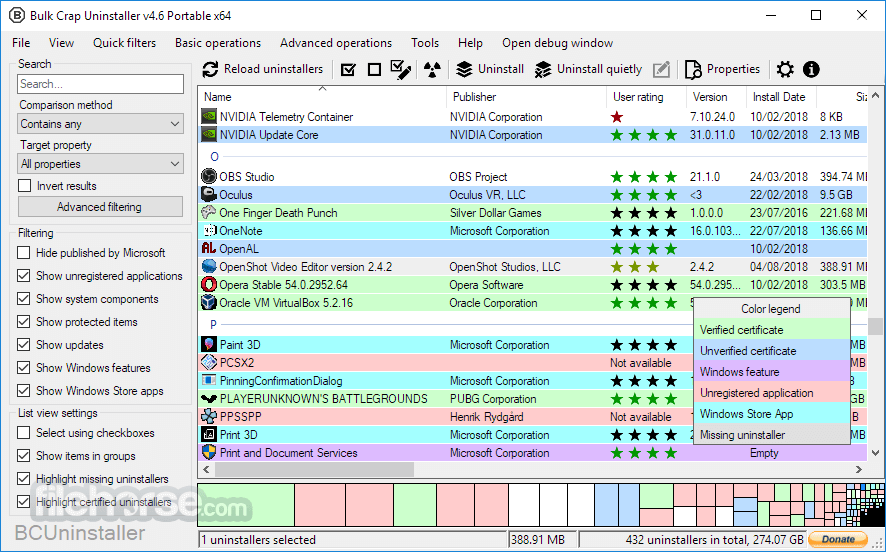Sort by the User rating column header

(x=646, y=97)
